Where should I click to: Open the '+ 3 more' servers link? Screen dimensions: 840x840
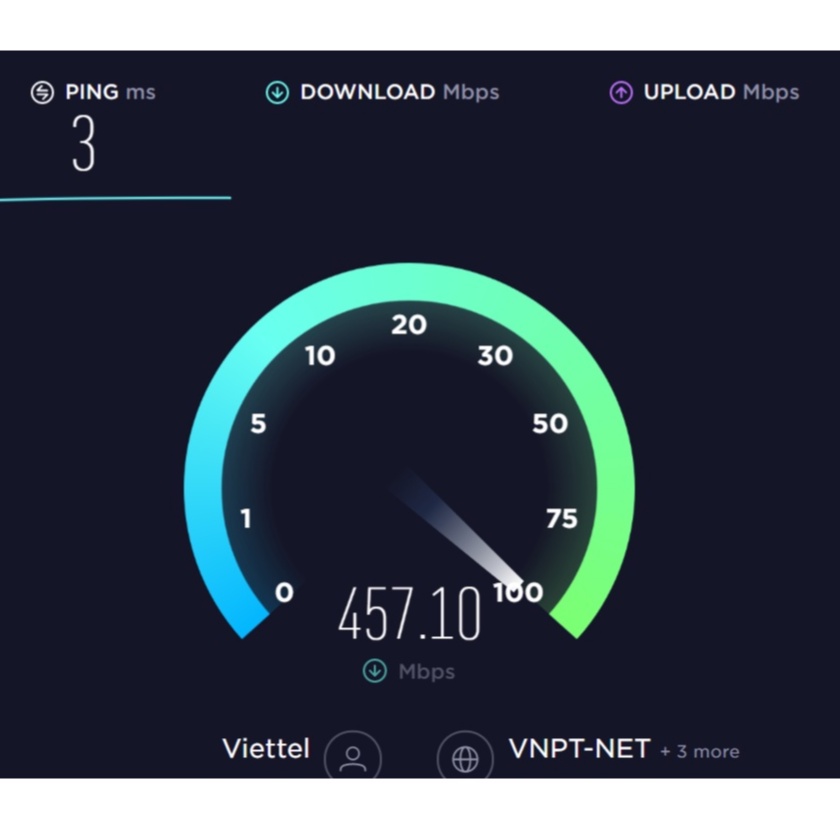700,752
